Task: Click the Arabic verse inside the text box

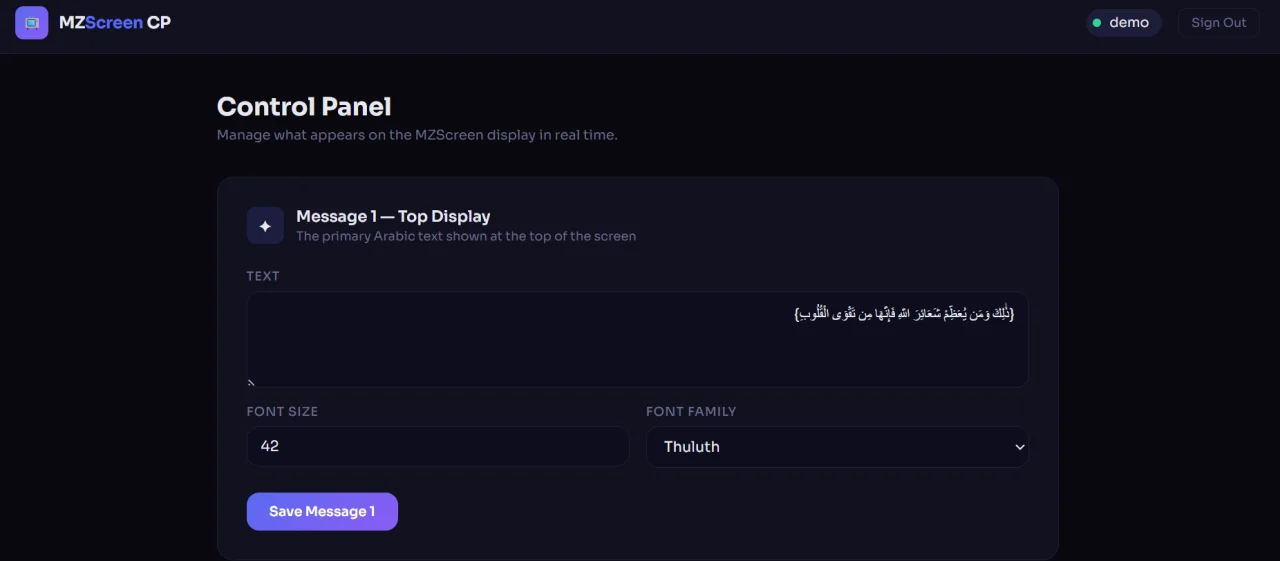Action: click(x=904, y=314)
